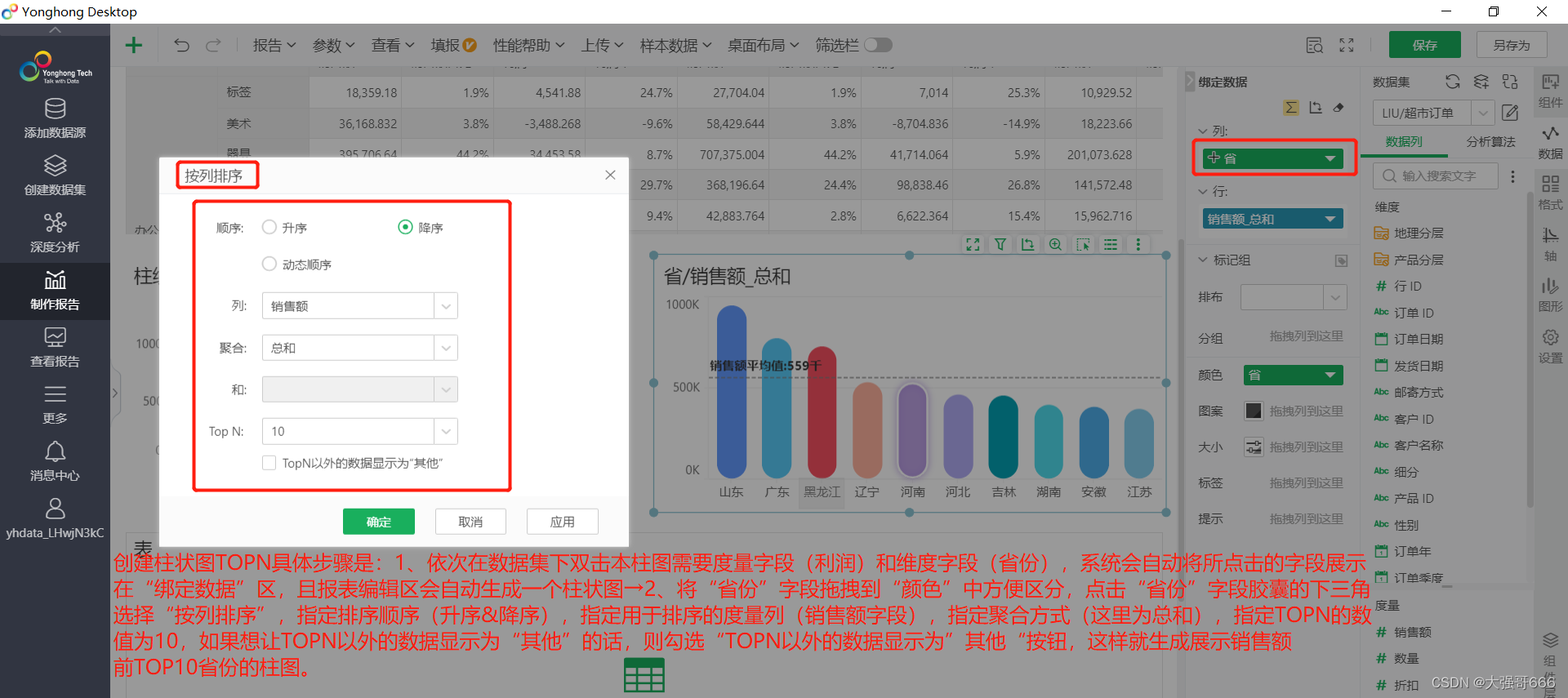This screenshot has height=698, width=1568.
Task: Redo the last action
Action: [x=213, y=45]
